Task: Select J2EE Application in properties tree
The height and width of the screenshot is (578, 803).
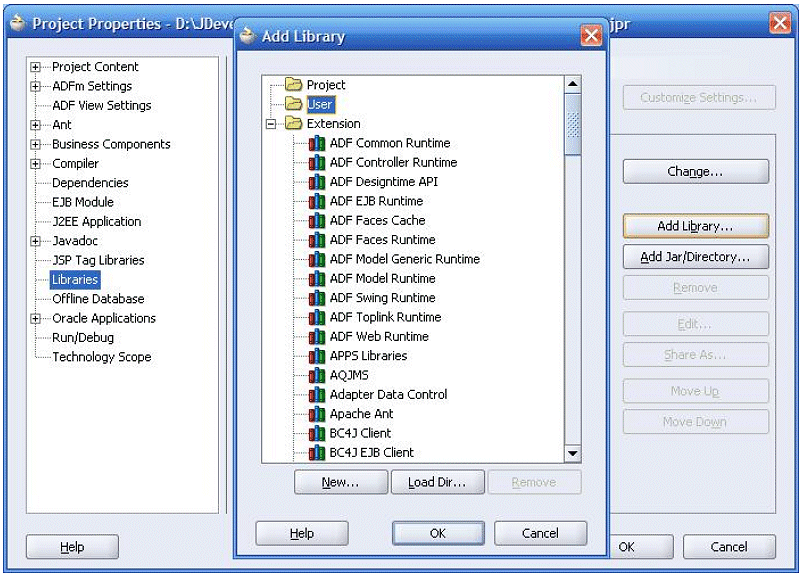Action: [96, 222]
